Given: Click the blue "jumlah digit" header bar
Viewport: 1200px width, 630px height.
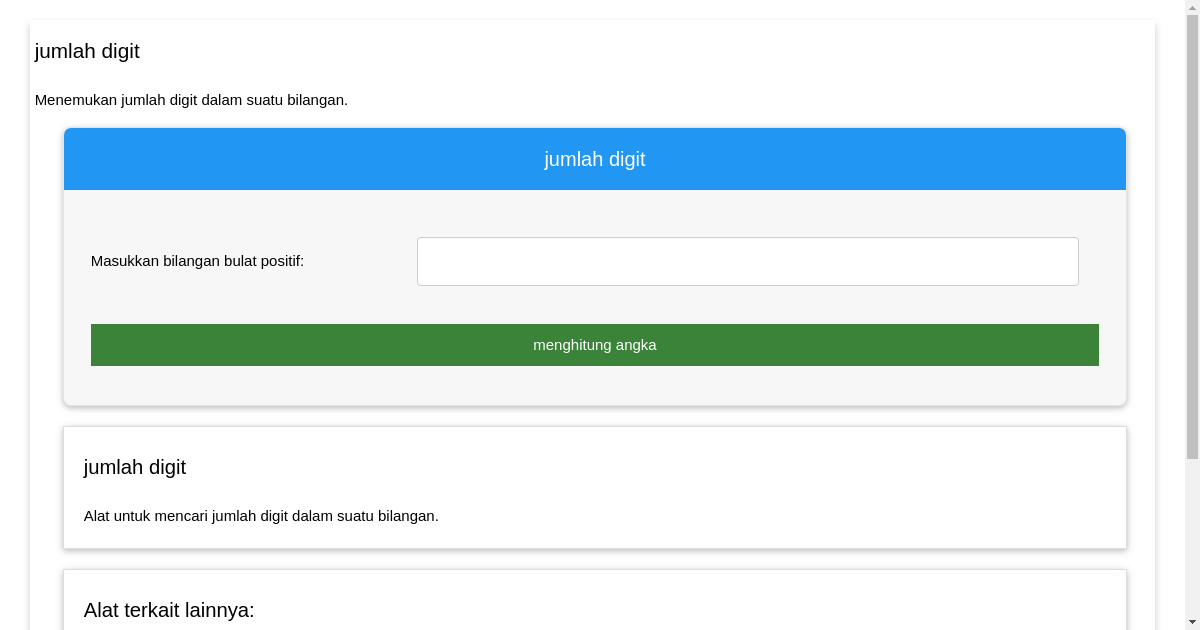Looking at the screenshot, I should pos(594,159).
